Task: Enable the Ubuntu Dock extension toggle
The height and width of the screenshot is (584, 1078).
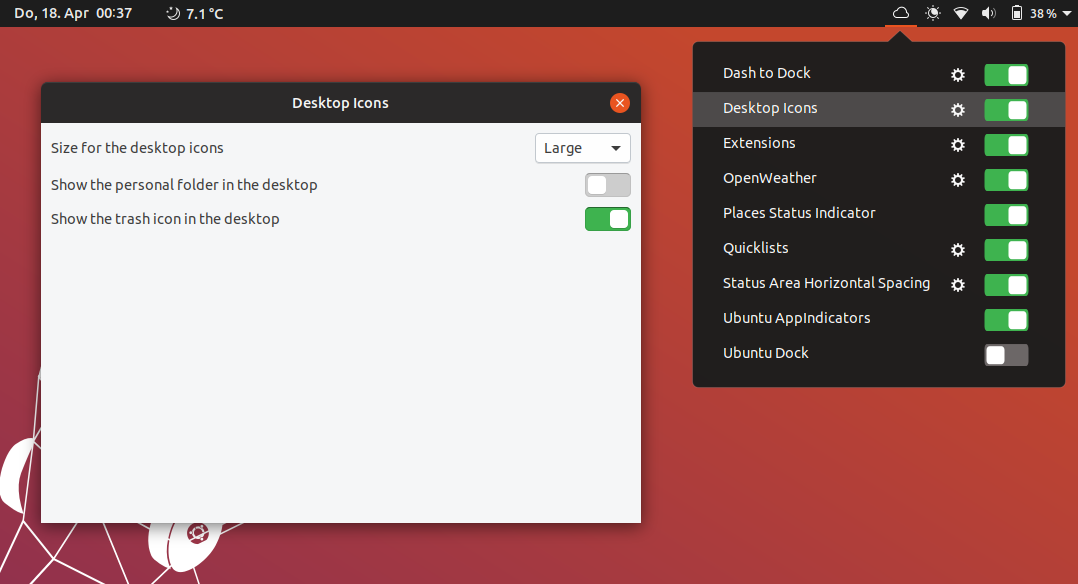Action: coord(1006,355)
